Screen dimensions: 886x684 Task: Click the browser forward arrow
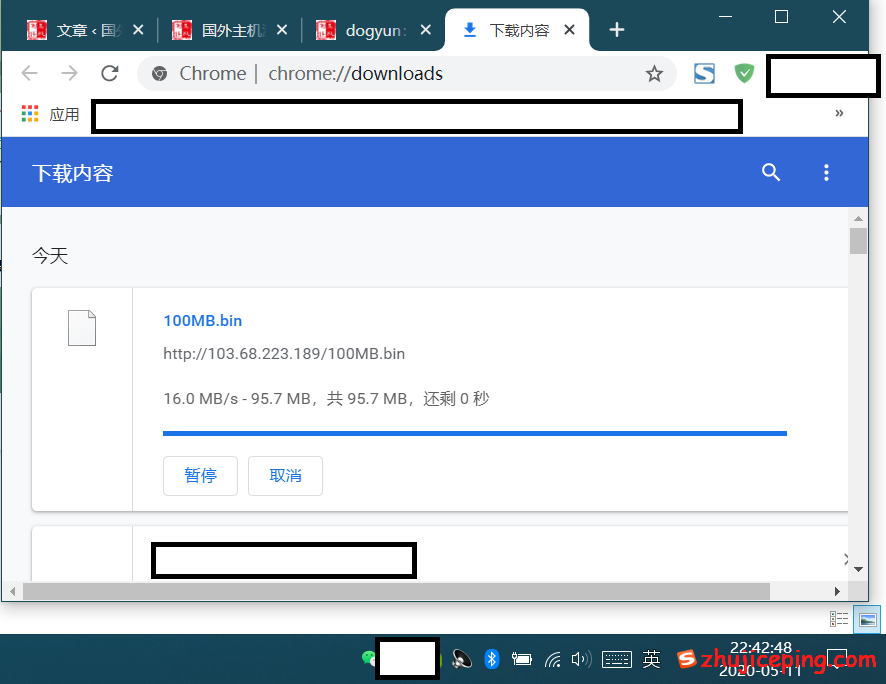point(70,73)
